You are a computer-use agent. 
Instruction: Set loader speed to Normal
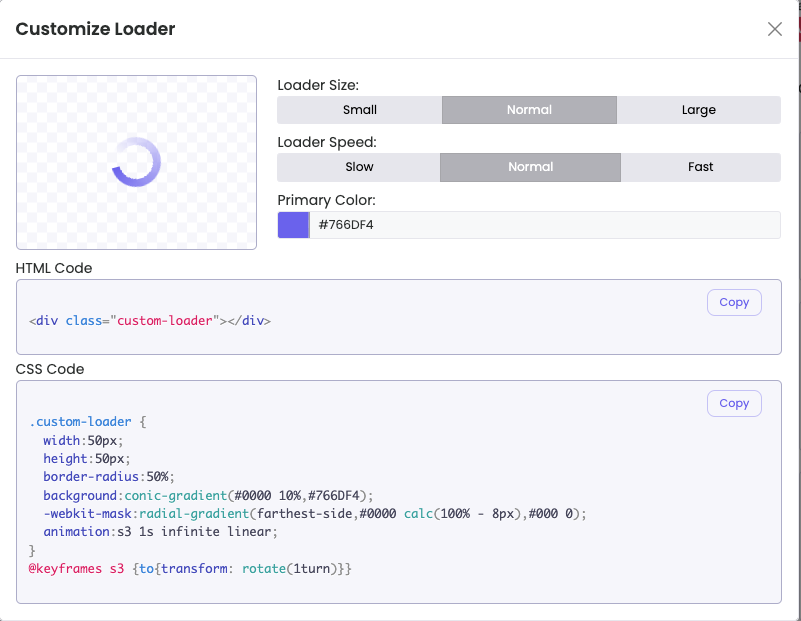tap(530, 167)
